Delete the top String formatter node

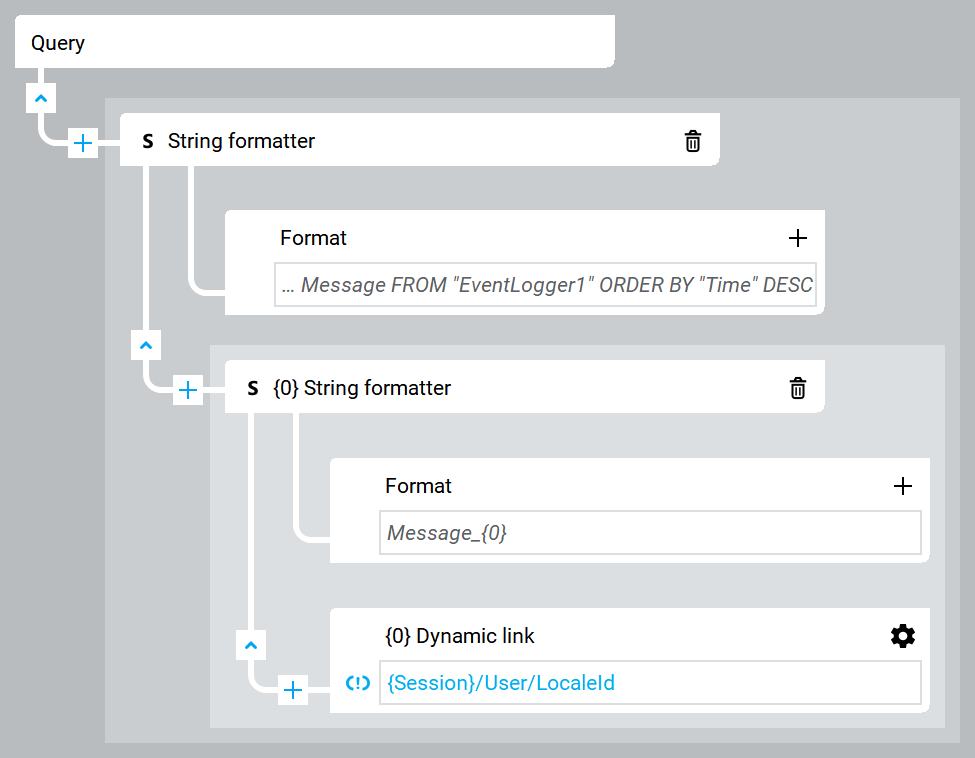coord(692,142)
